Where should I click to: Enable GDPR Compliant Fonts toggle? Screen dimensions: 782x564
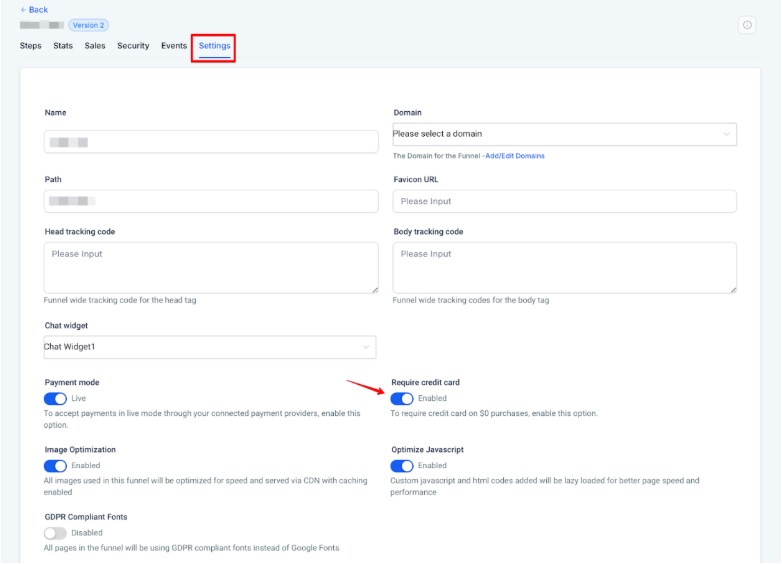click(x=56, y=533)
